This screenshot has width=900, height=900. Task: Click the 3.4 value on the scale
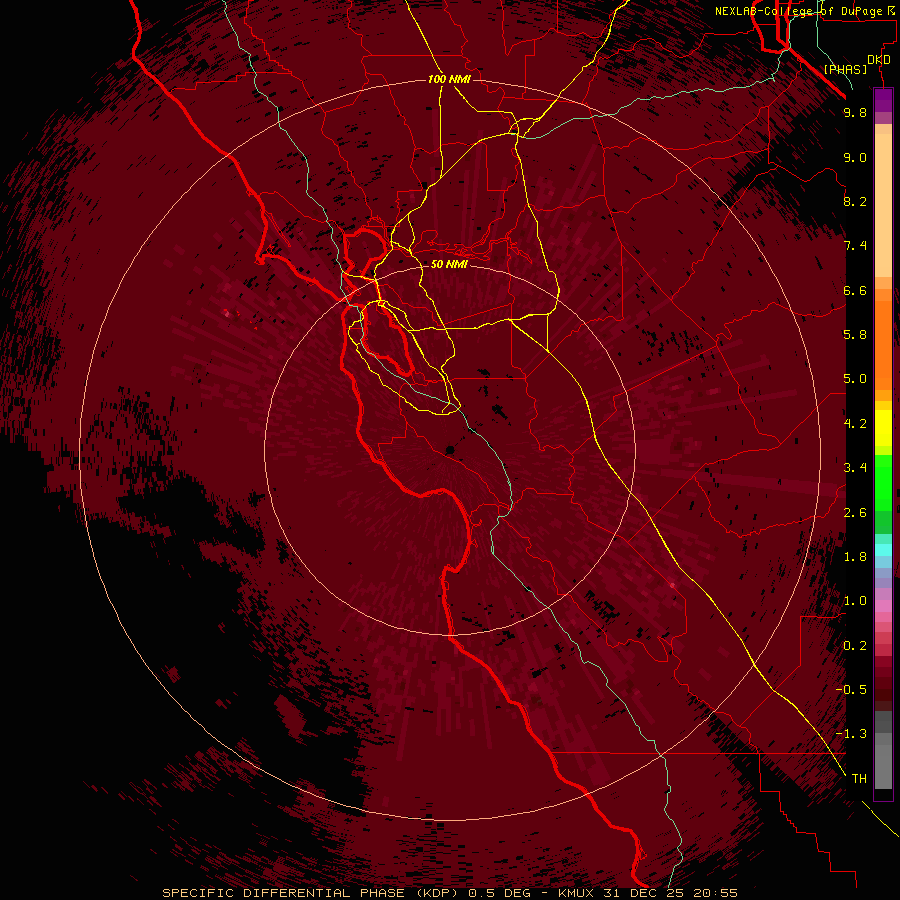[x=855, y=468]
